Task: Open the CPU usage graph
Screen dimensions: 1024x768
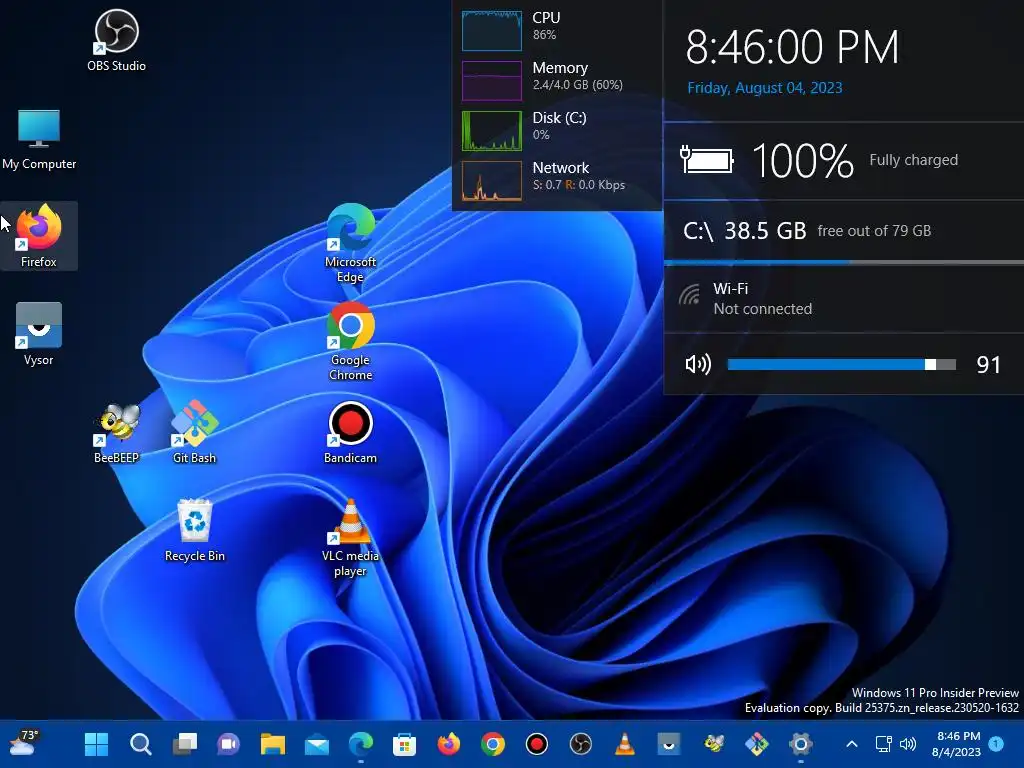Action: (492, 30)
